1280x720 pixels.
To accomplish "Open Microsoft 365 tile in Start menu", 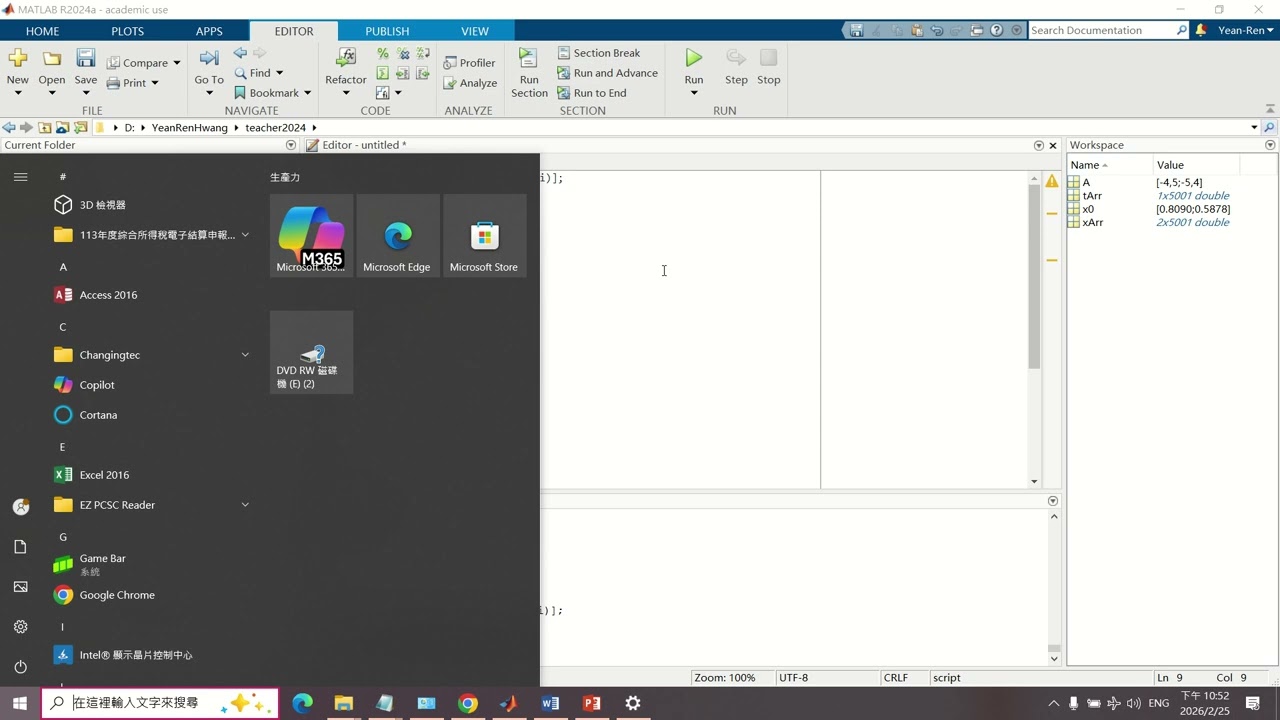I will [x=311, y=235].
